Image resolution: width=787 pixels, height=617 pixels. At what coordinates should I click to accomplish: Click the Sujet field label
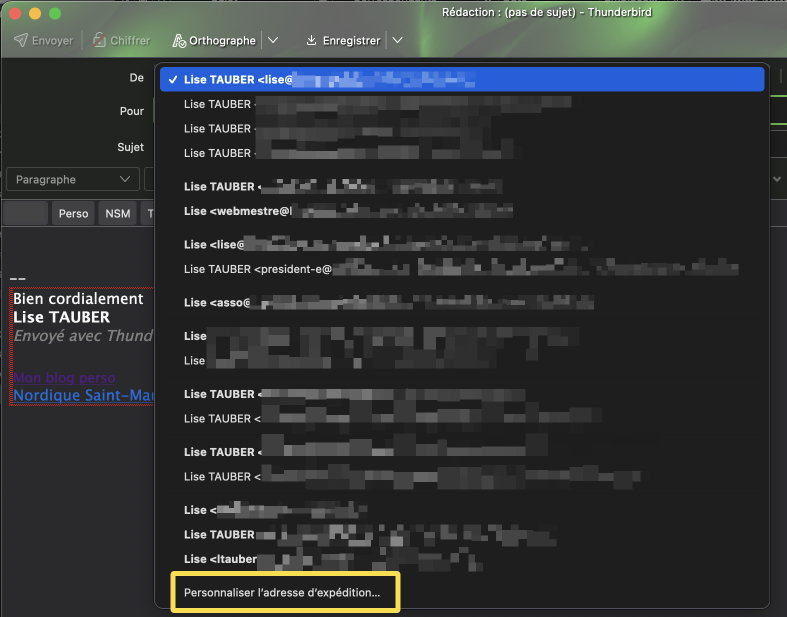[130, 147]
